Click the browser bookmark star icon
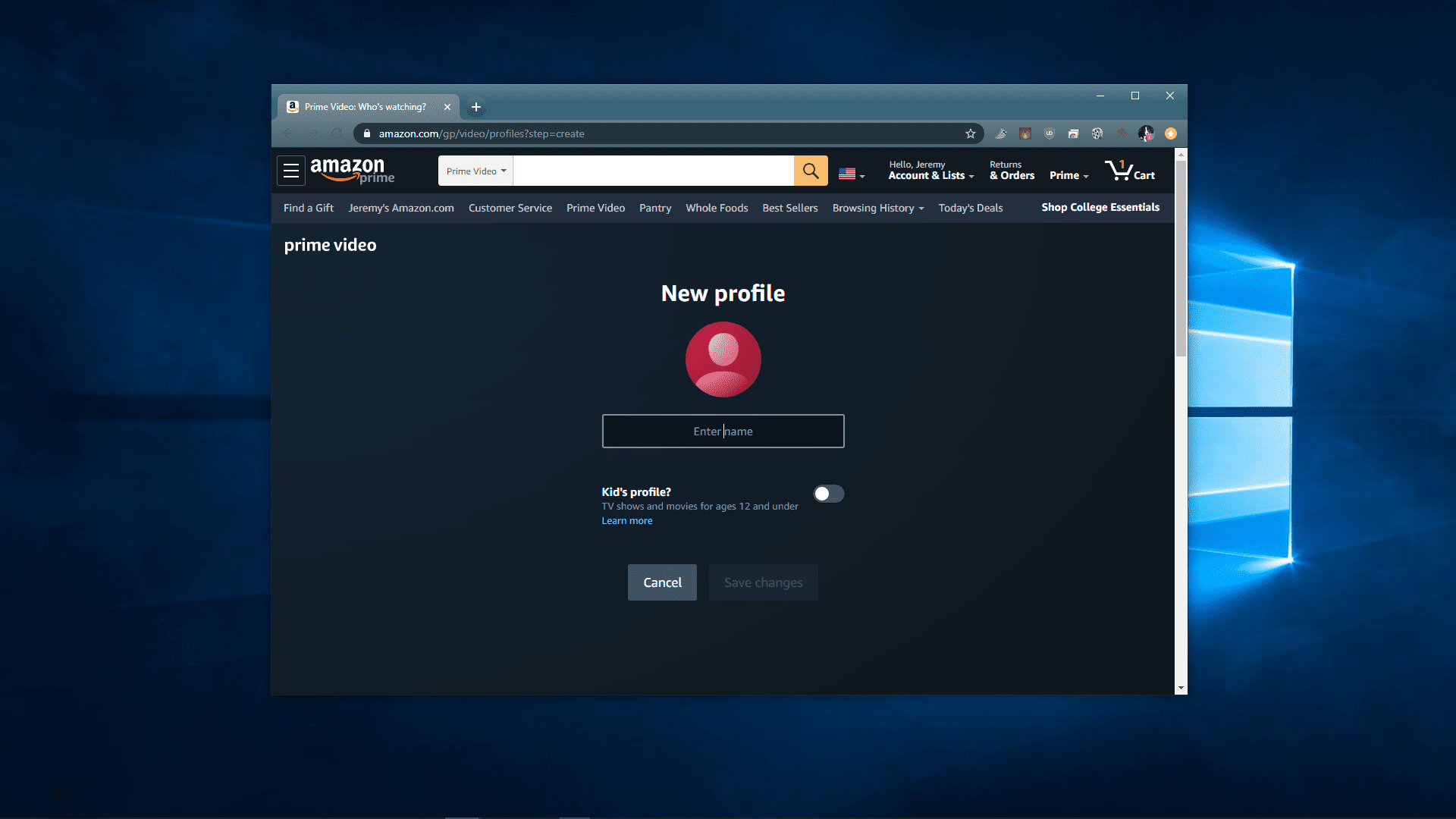This screenshot has width=1456, height=819. [969, 133]
